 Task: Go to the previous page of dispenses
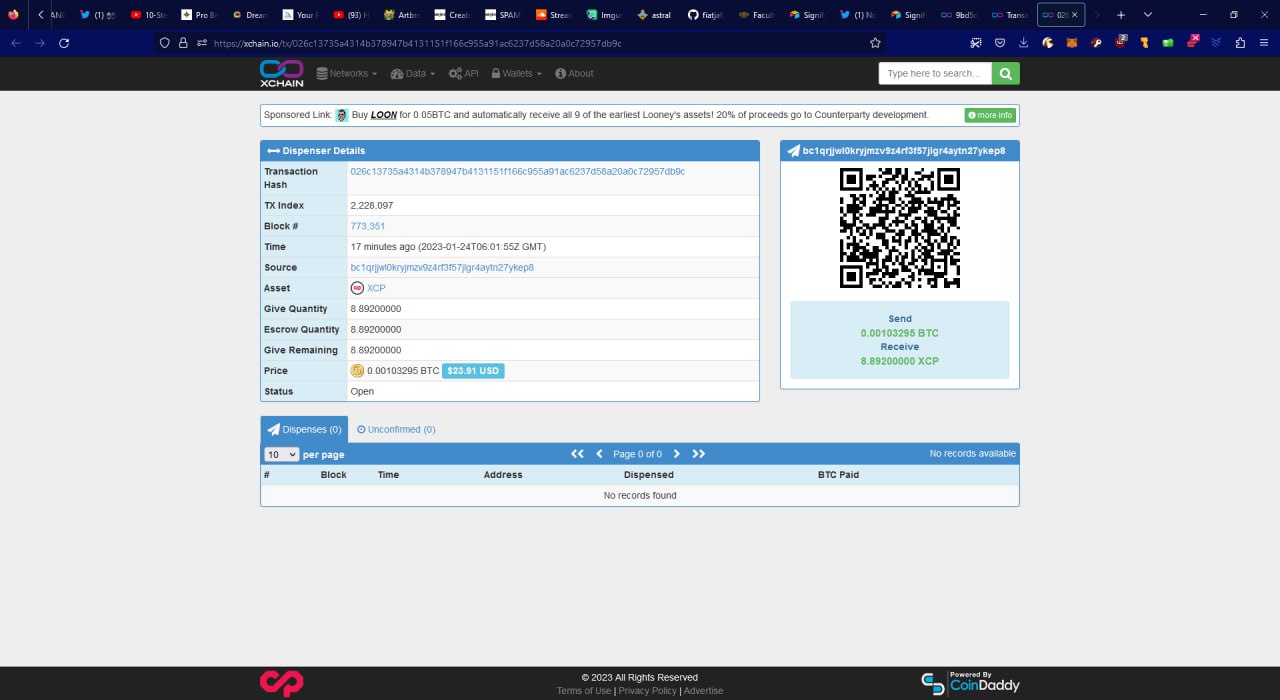tap(600, 454)
